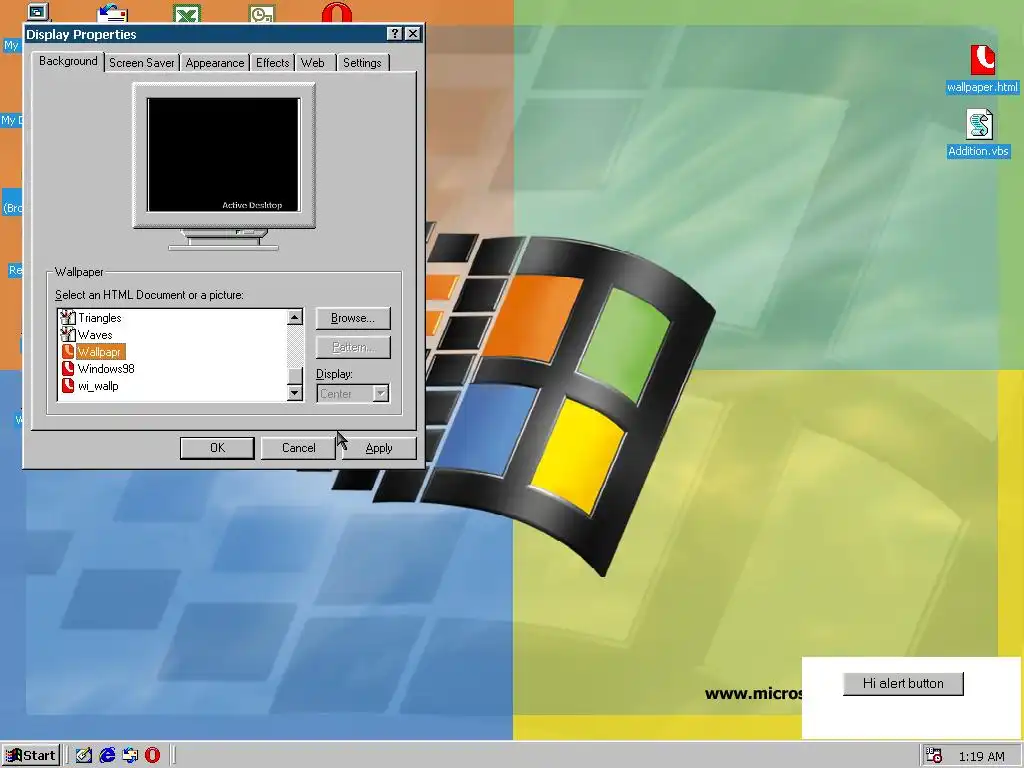This screenshot has height=768, width=1024.
Task: Switch to the Appearance tab
Action: (x=215, y=63)
